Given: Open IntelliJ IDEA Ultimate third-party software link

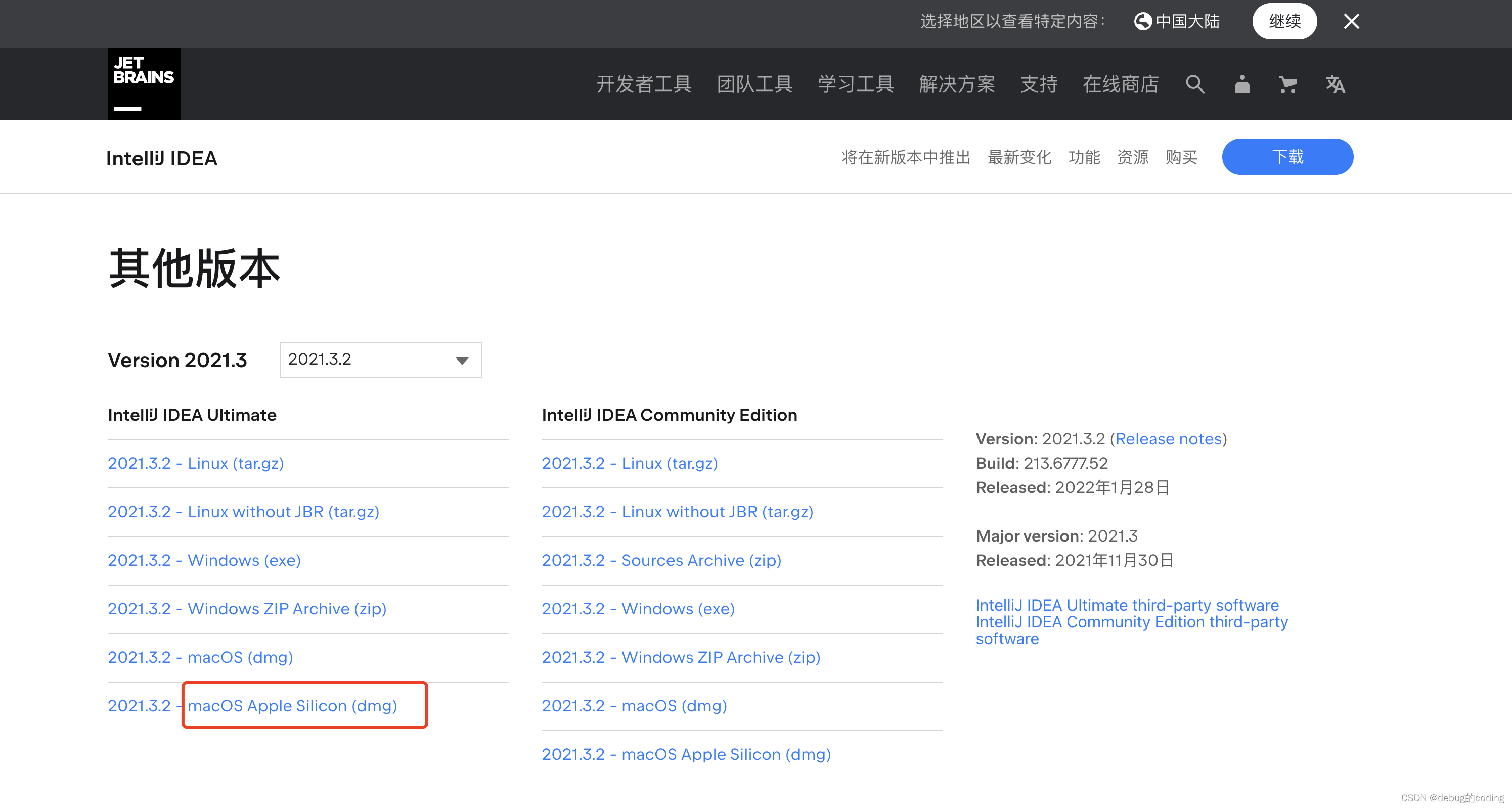Looking at the screenshot, I should pos(1127,605).
